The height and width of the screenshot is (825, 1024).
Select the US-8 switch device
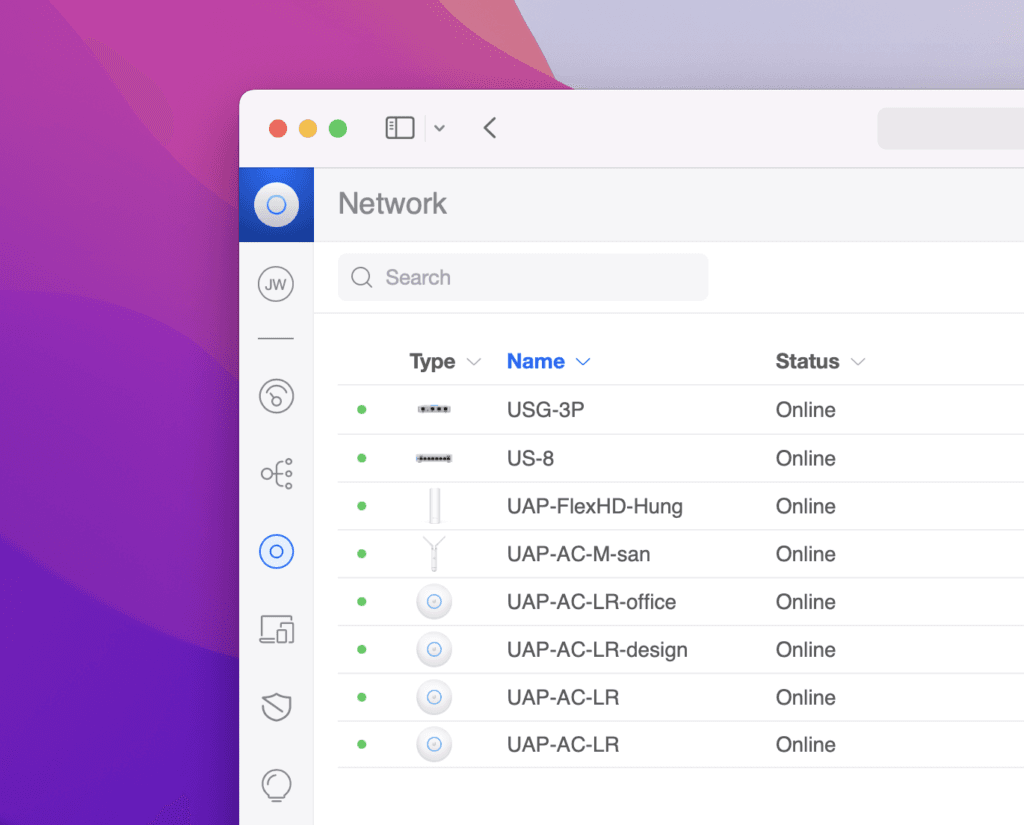click(x=530, y=458)
